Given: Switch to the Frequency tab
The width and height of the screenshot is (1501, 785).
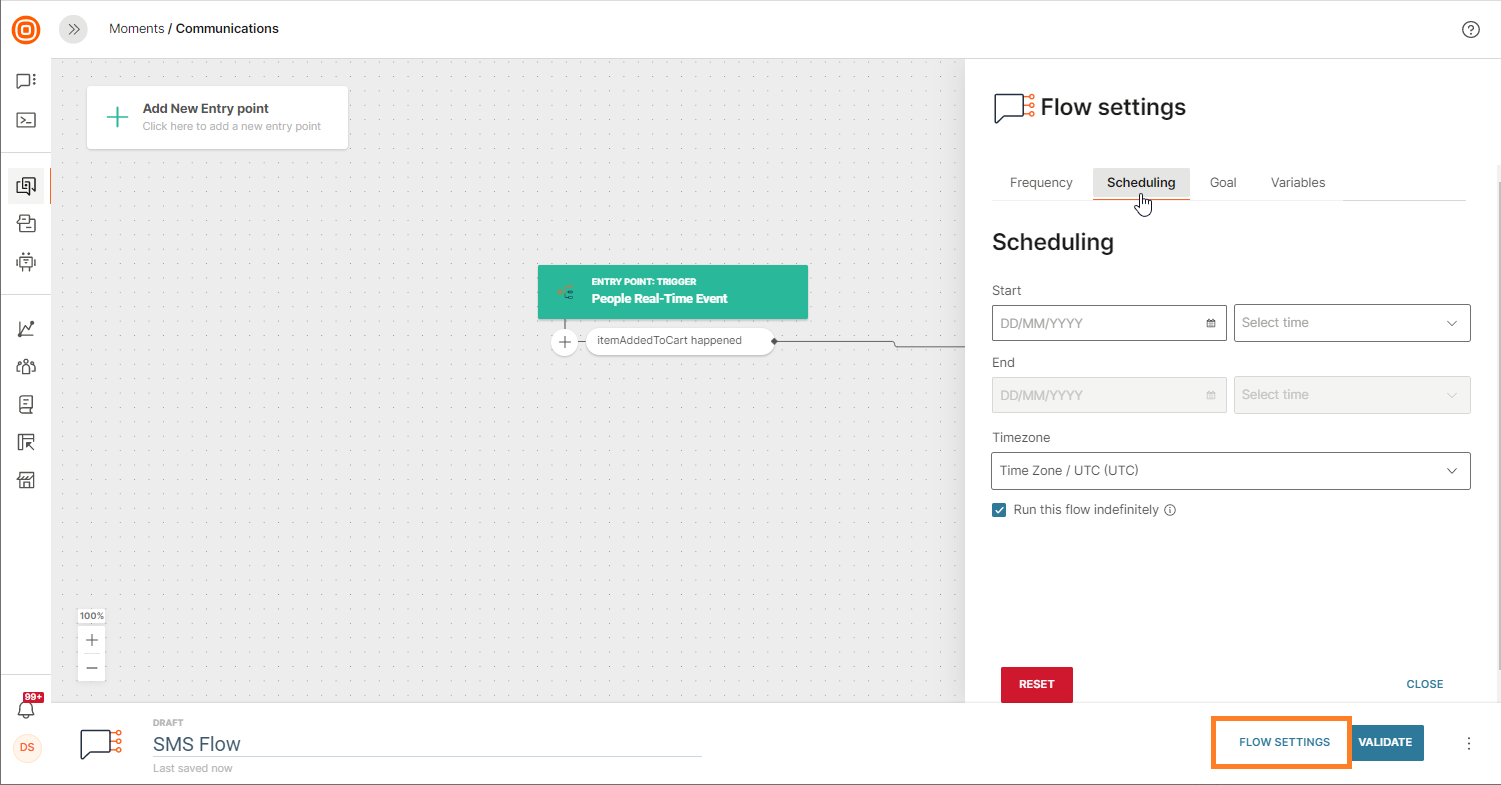Looking at the screenshot, I should [1041, 183].
